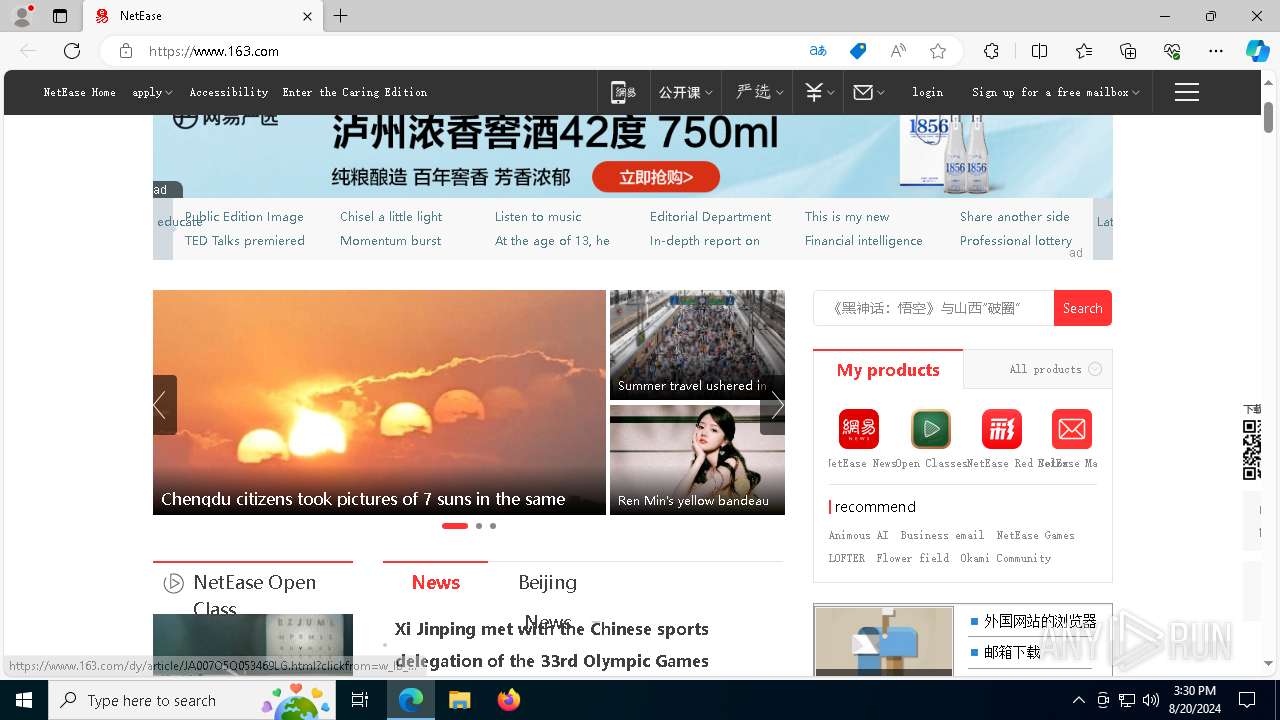This screenshot has height=720, width=1280.
Task: Select the third carousel indicator dot
Action: click(493, 525)
